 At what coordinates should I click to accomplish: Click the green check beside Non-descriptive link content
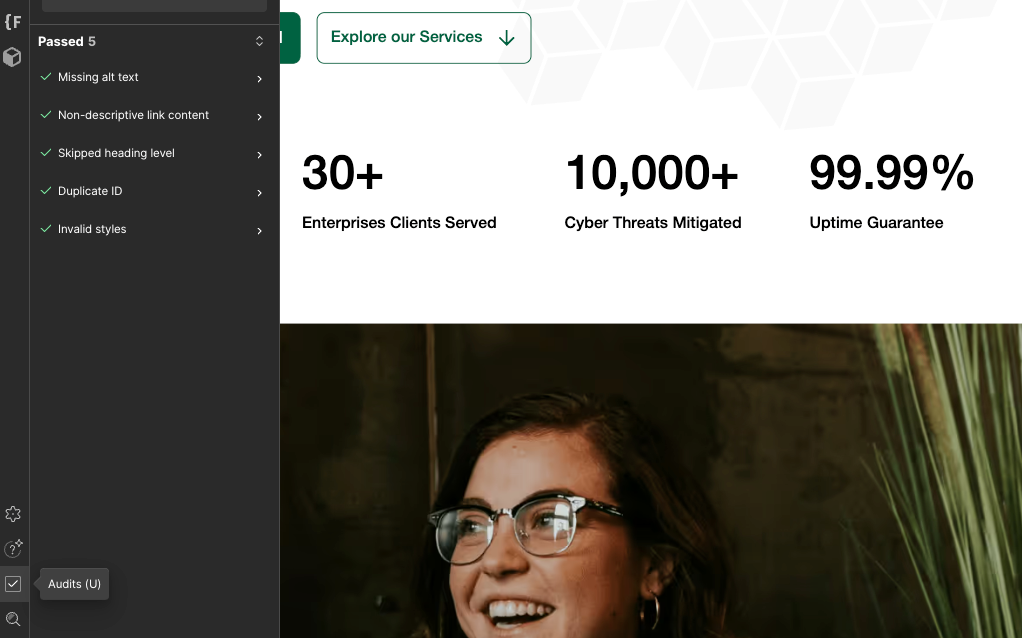[46, 115]
